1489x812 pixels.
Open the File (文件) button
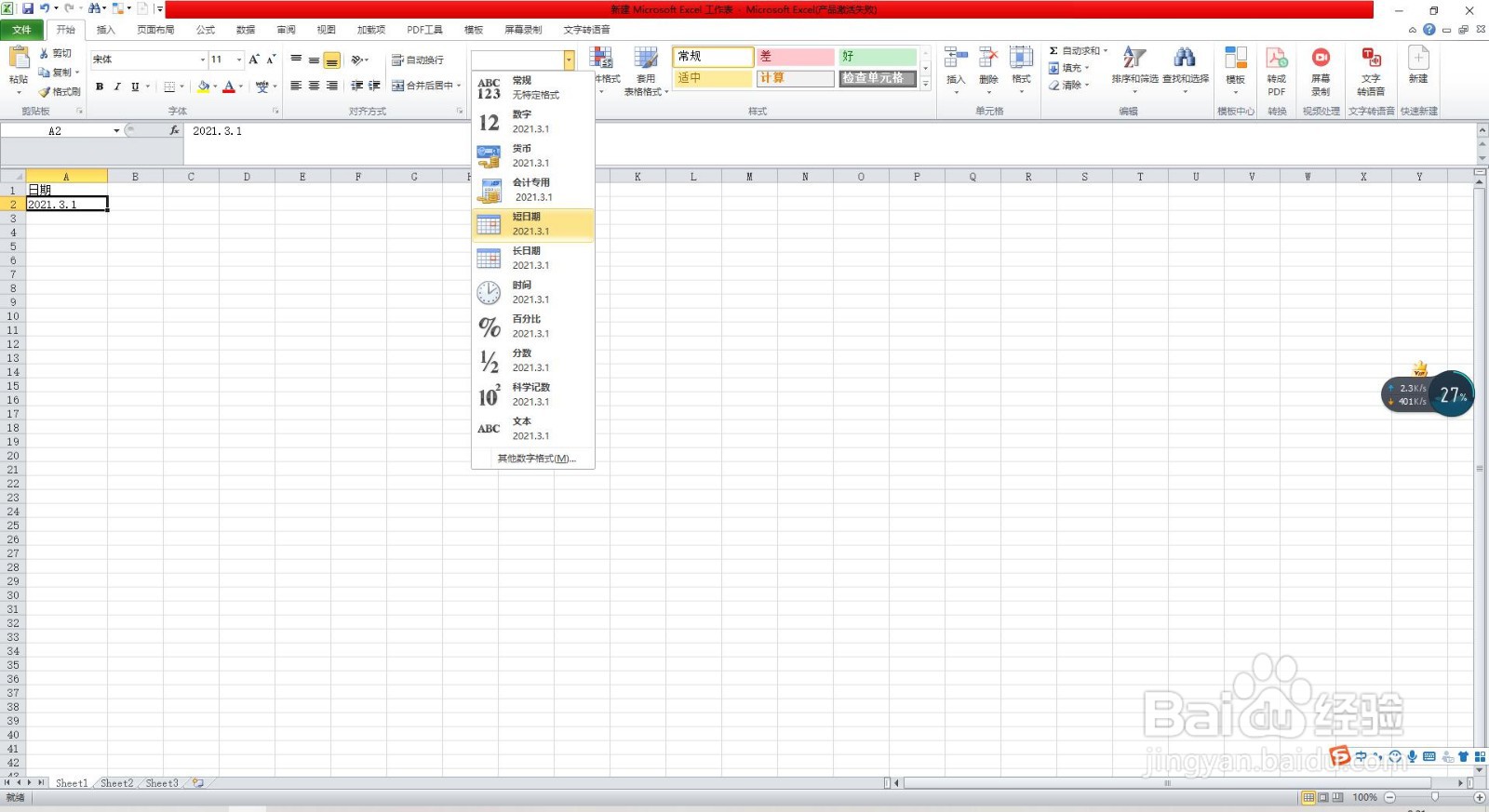[x=21, y=30]
